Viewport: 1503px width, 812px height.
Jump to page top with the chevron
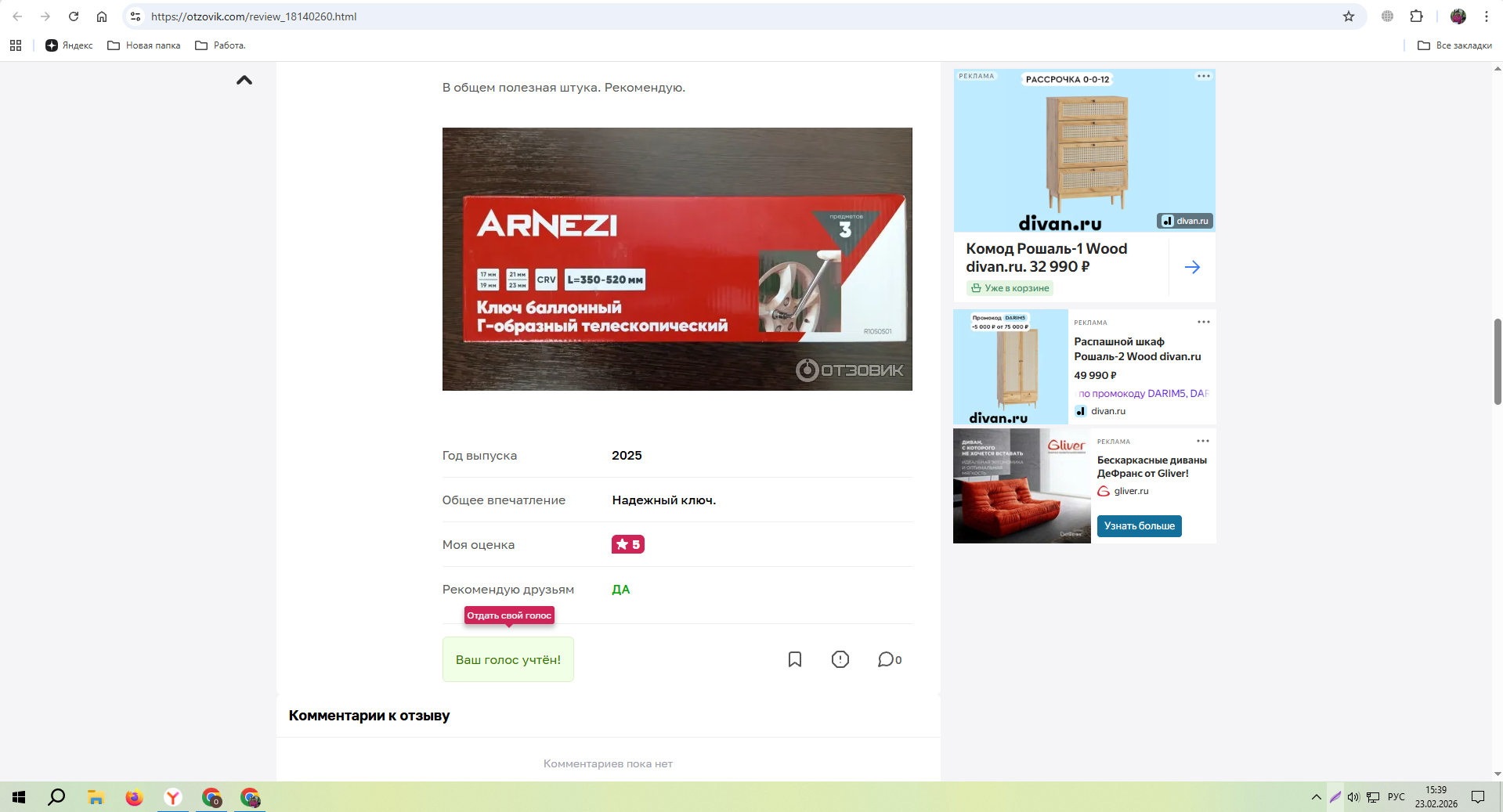(x=244, y=80)
